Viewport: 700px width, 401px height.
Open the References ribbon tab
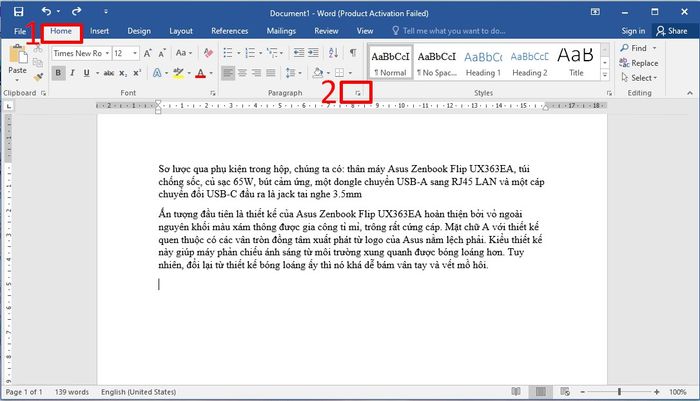[x=229, y=31]
